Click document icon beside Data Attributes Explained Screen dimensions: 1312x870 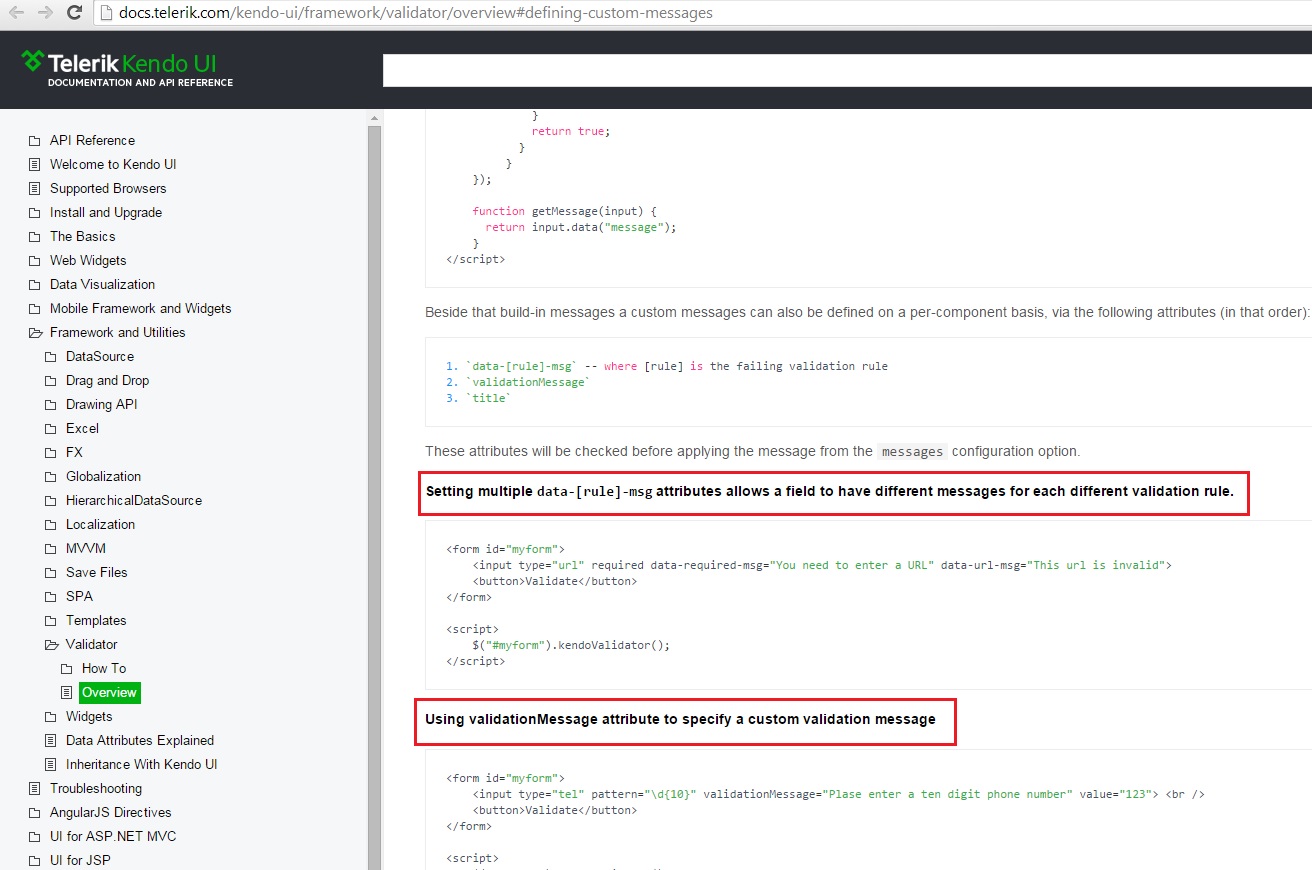coord(50,741)
